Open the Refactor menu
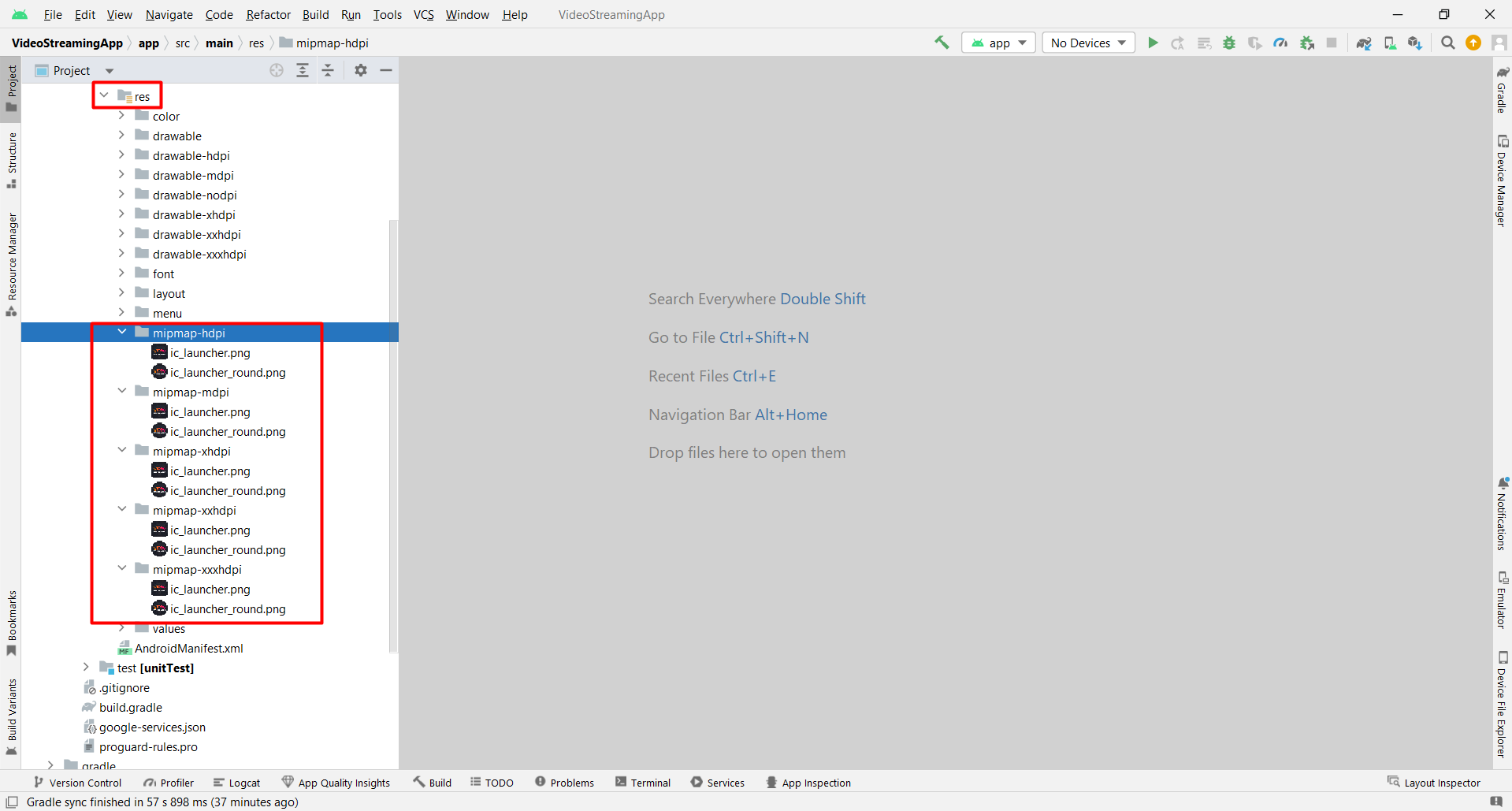 click(x=269, y=14)
